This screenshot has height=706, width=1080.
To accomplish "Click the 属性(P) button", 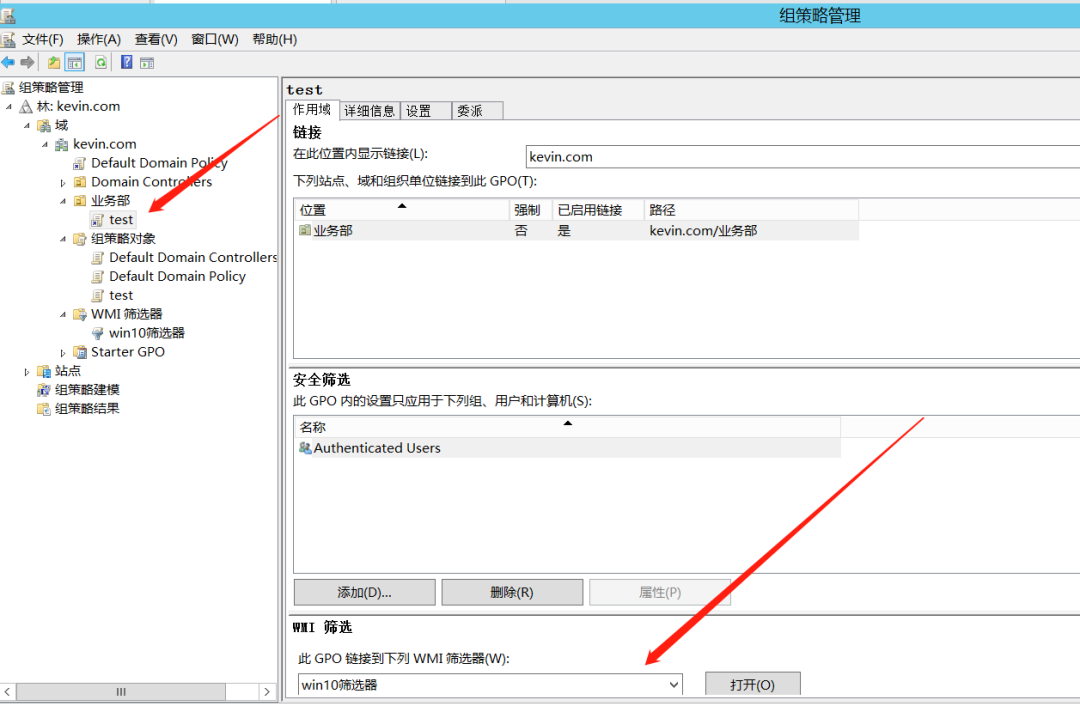I will point(660,592).
